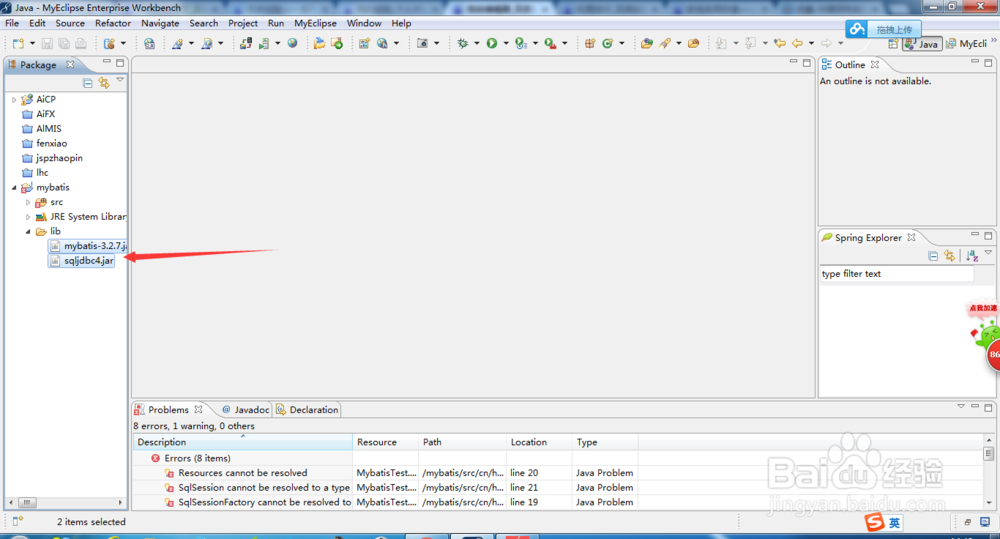Collapse the mybatis project node

pos(14,188)
